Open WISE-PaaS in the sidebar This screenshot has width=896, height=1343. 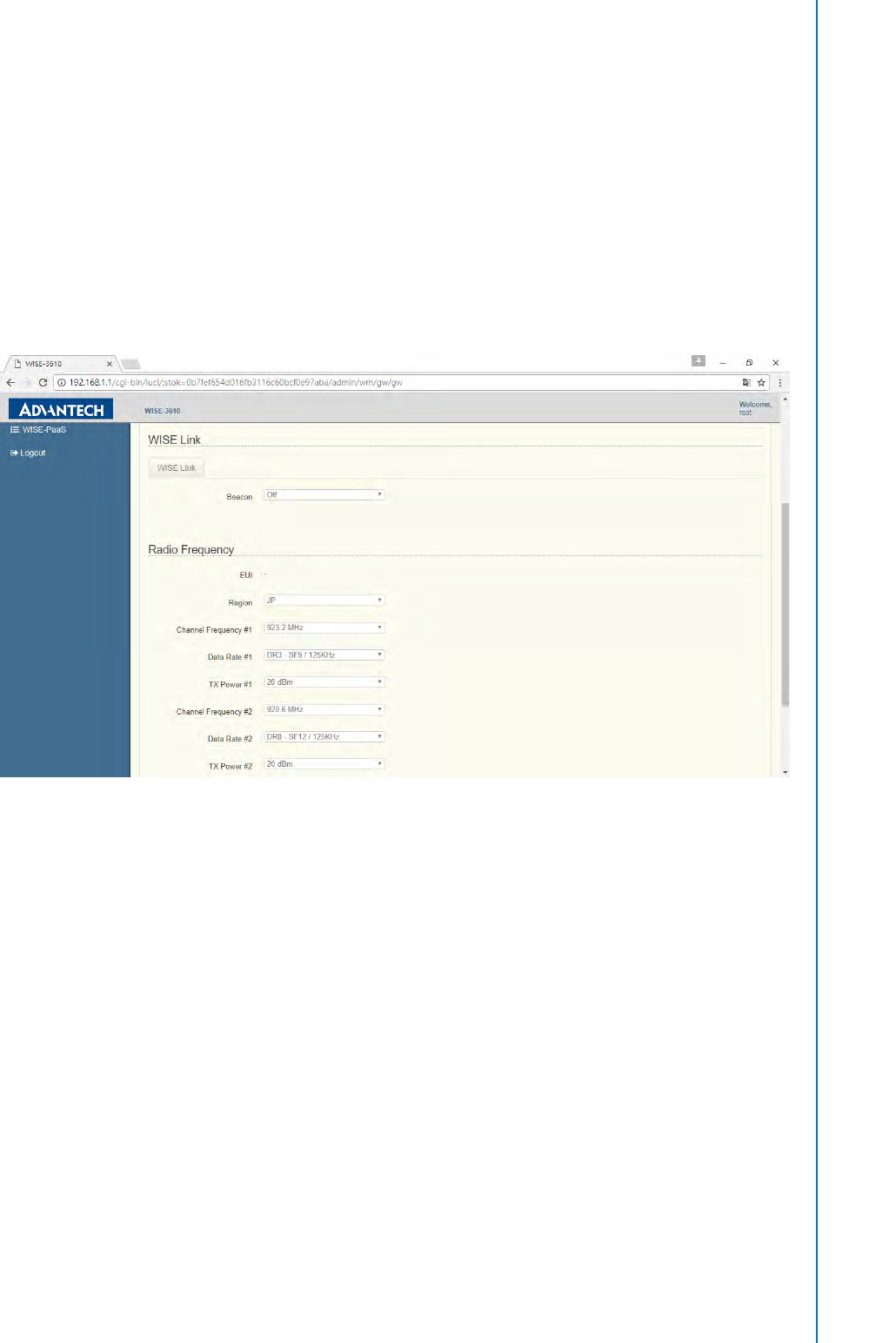(x=44, y=430)
